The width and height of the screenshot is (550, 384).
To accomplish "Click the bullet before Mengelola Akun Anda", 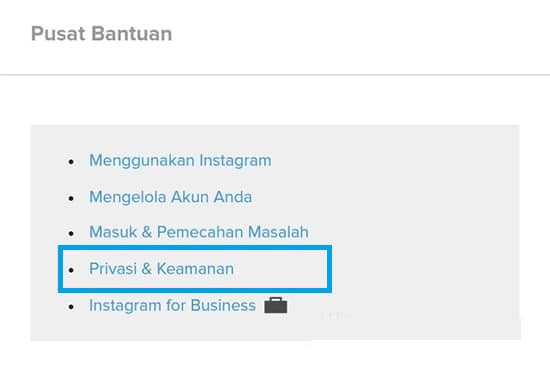I will [72, 198].
